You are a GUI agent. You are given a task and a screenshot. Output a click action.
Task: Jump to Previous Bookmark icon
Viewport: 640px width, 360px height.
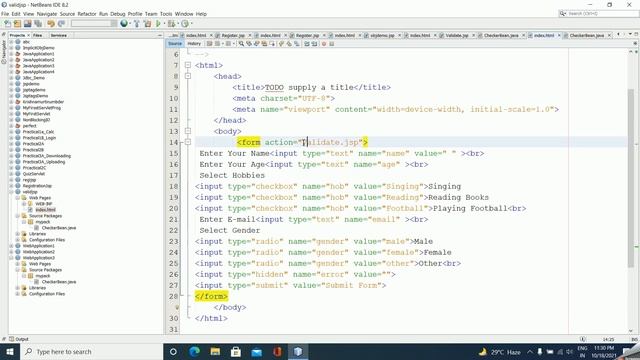[x=281, y=44]
